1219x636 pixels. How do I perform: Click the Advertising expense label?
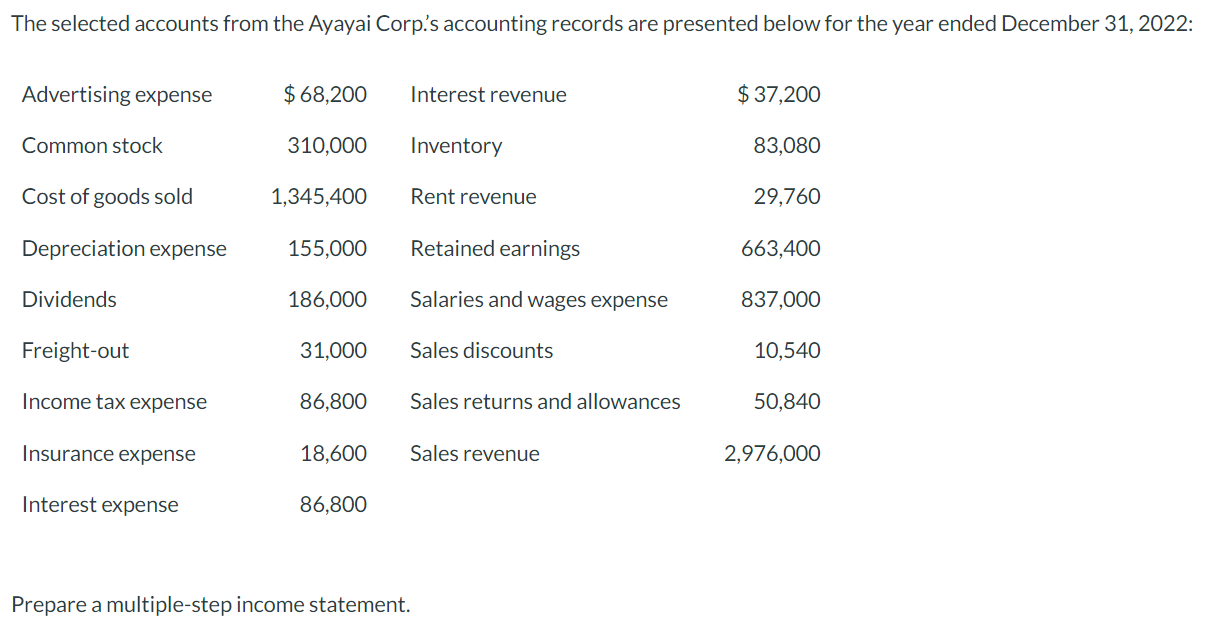[117, 95]
